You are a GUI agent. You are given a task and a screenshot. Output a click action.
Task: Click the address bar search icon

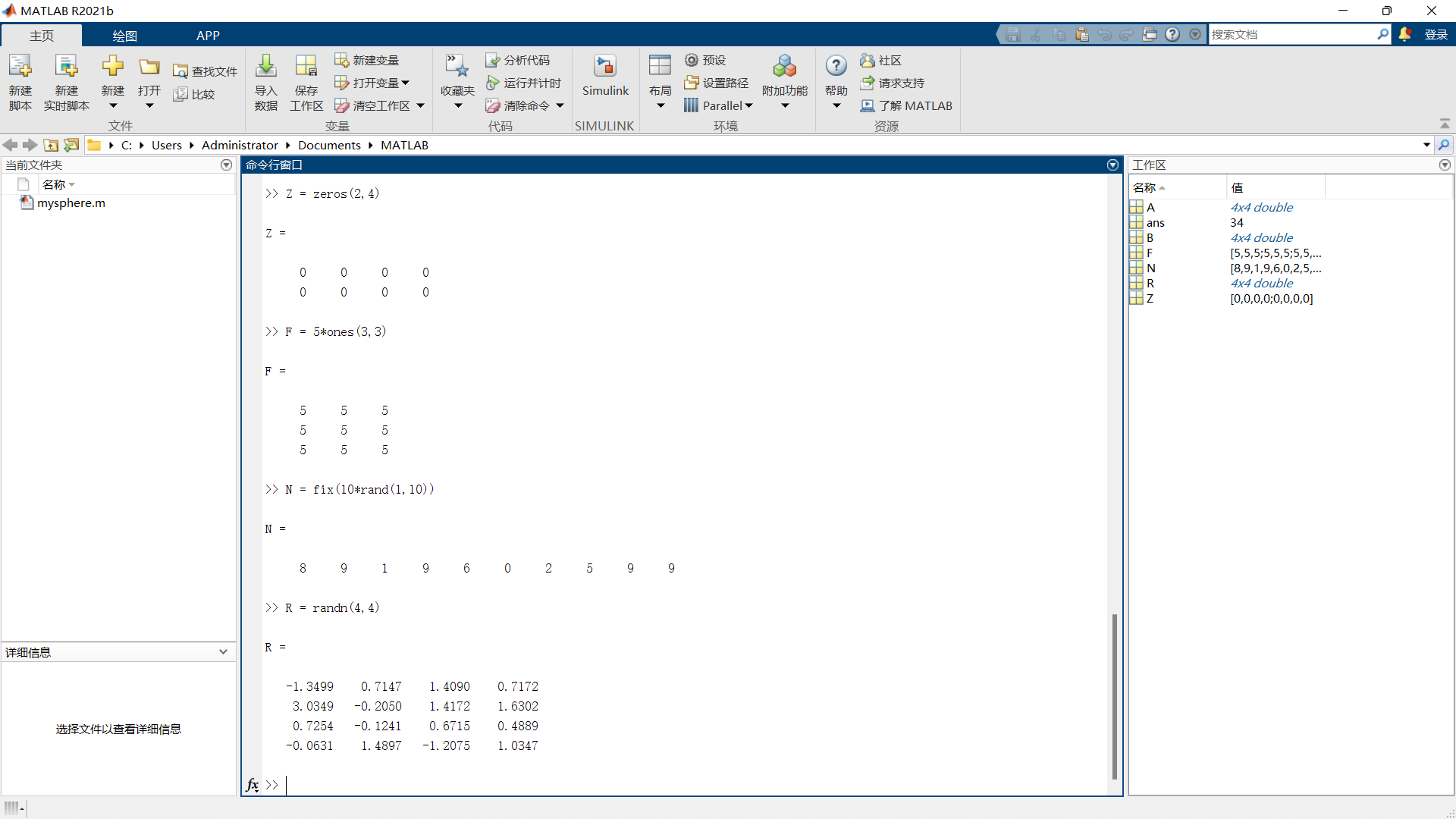1444,145
